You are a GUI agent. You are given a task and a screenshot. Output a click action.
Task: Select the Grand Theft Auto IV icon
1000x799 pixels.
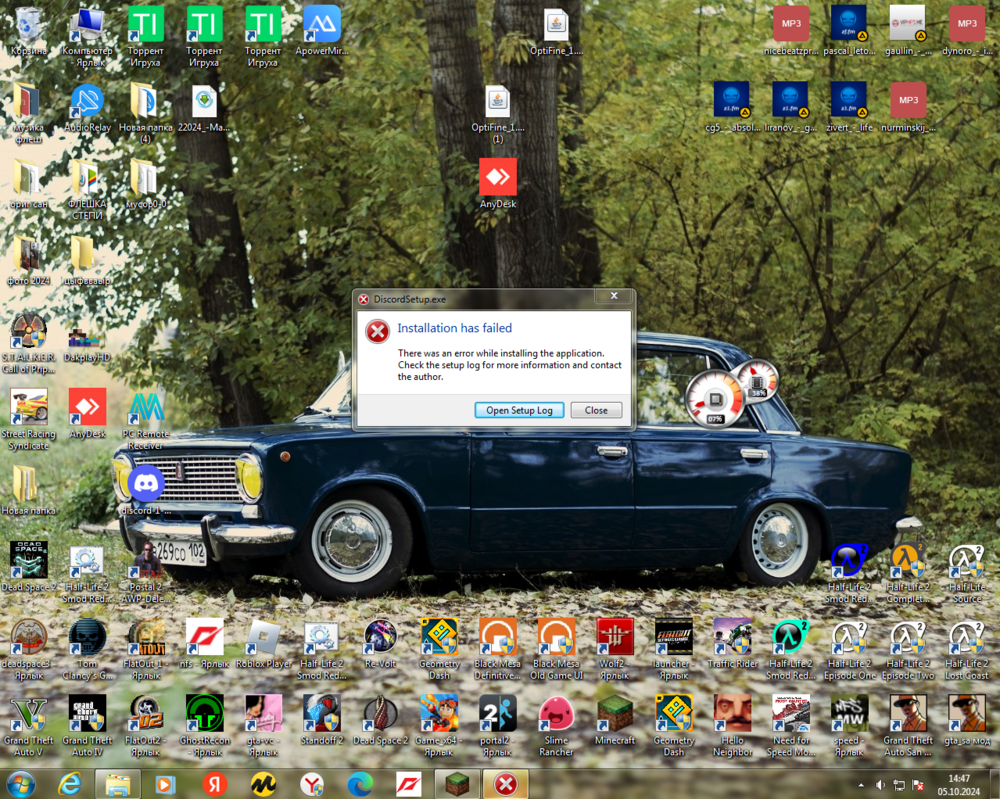click(x=87, y=726)
